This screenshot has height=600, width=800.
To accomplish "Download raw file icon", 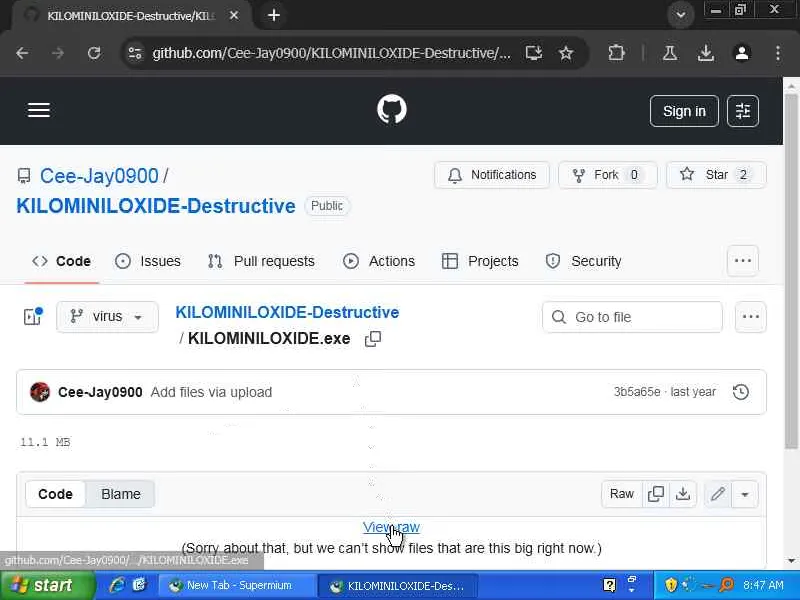I will pyautogui.click(x=683, y=494).
